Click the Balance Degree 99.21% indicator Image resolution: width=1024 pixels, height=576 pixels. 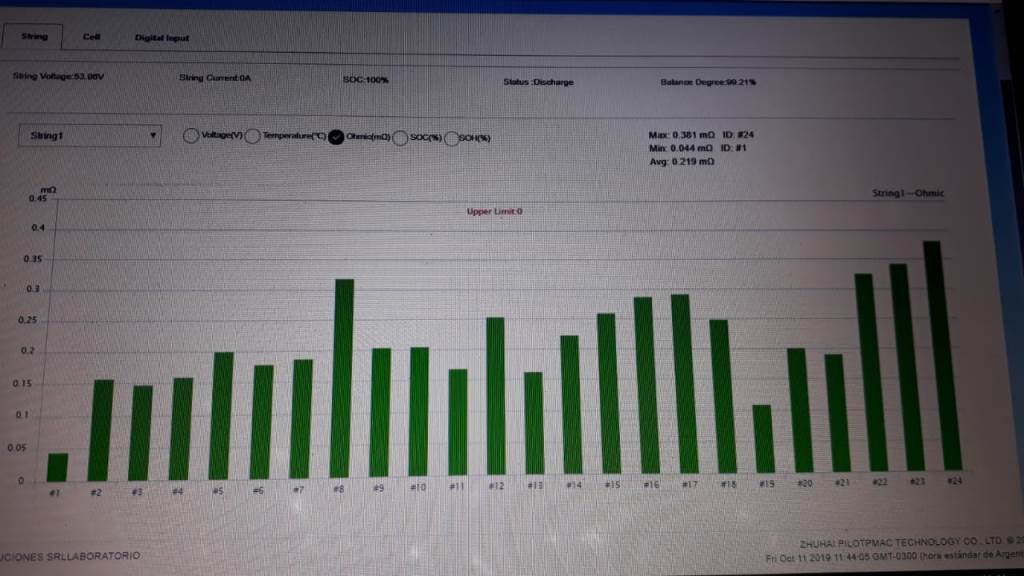(710, 82)
